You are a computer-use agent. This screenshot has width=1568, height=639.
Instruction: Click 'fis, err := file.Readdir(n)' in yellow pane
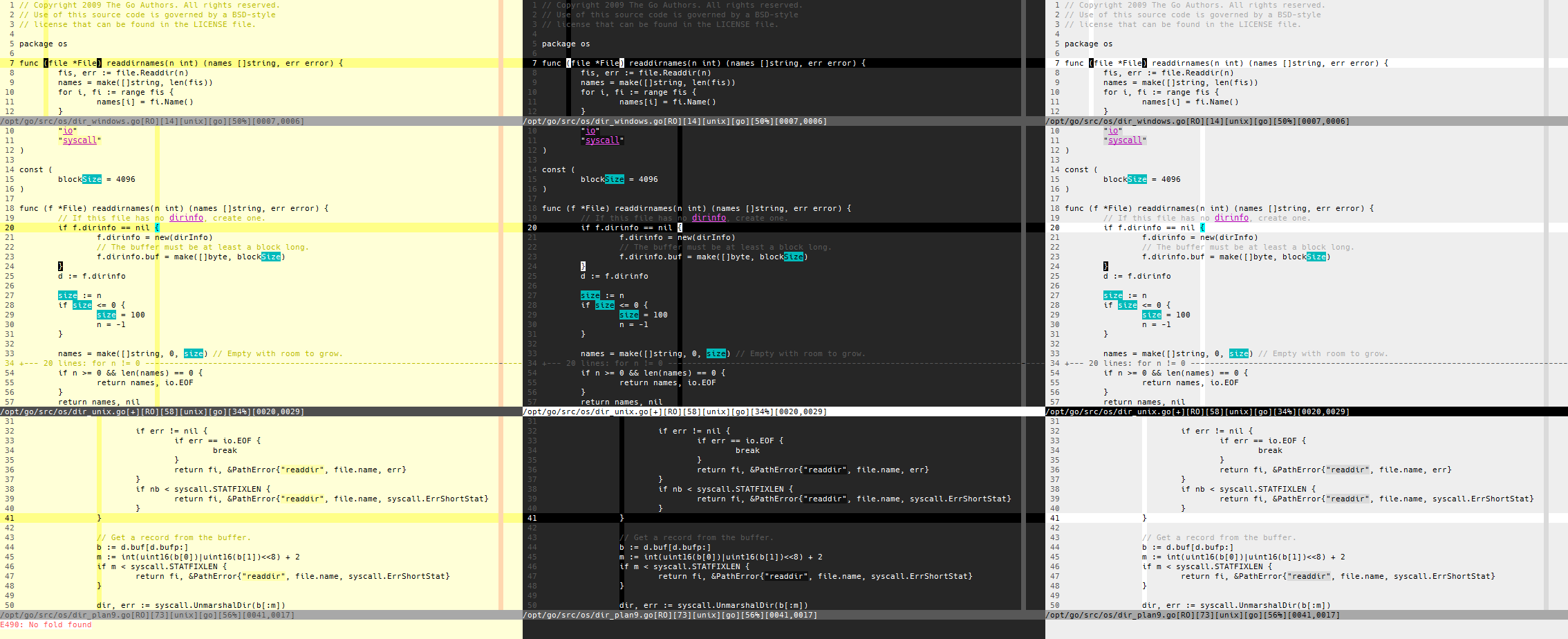(123, 73)
